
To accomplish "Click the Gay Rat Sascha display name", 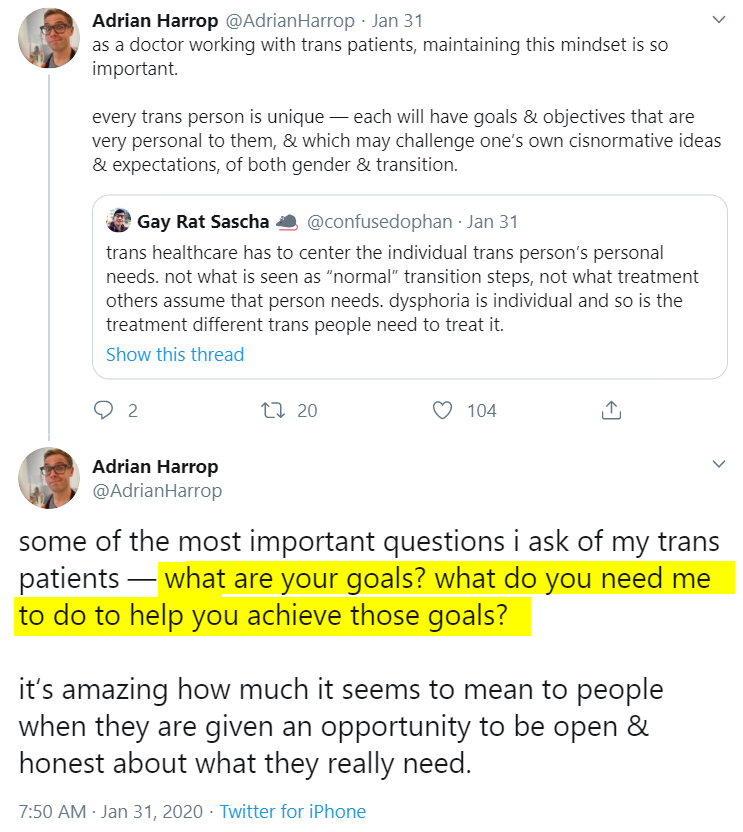I will [x=203, y=222].
